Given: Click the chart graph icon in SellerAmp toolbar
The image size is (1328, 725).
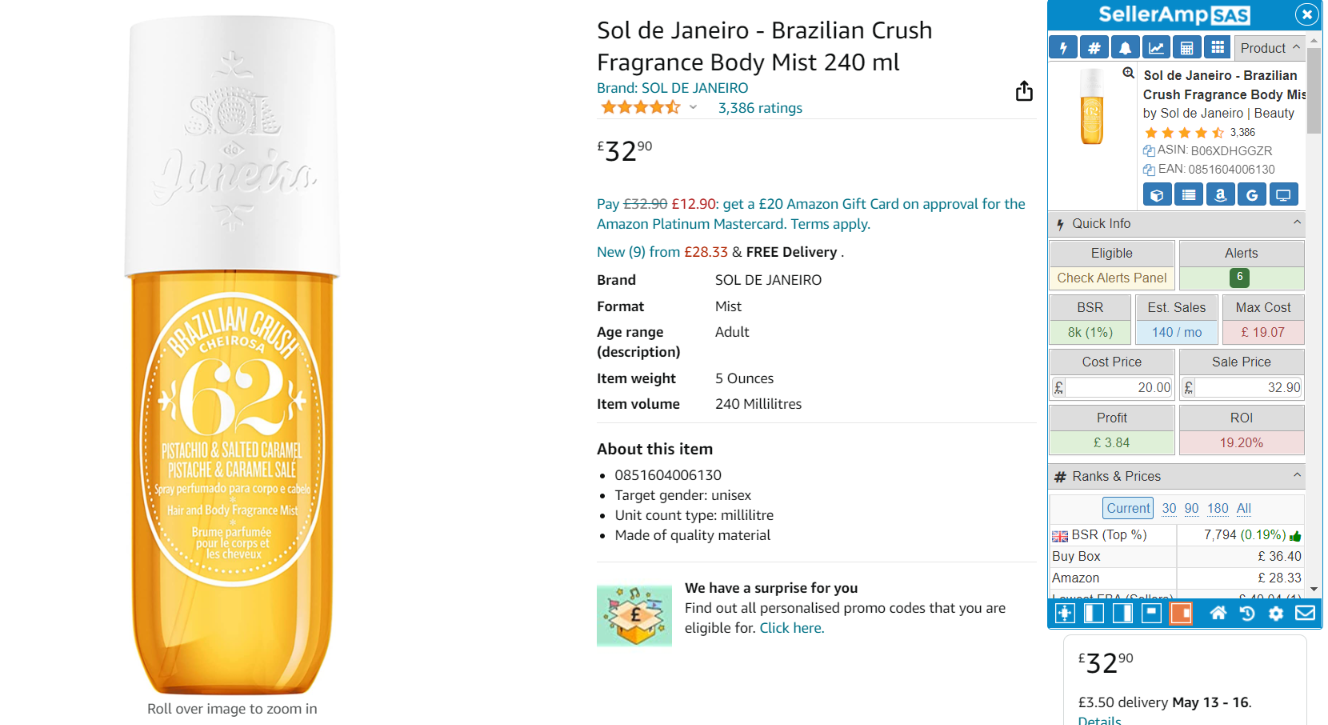Looking at the screenshot, I should pos(1156,48).
